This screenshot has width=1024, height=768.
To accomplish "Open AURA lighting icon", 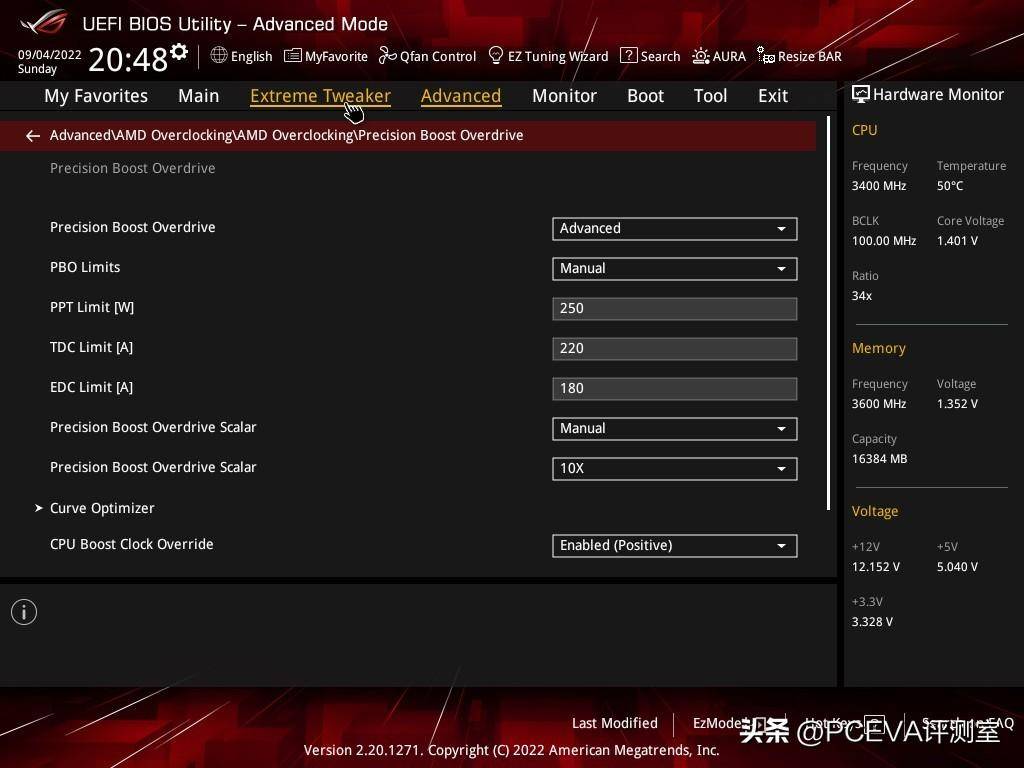I will coord(701,56).
